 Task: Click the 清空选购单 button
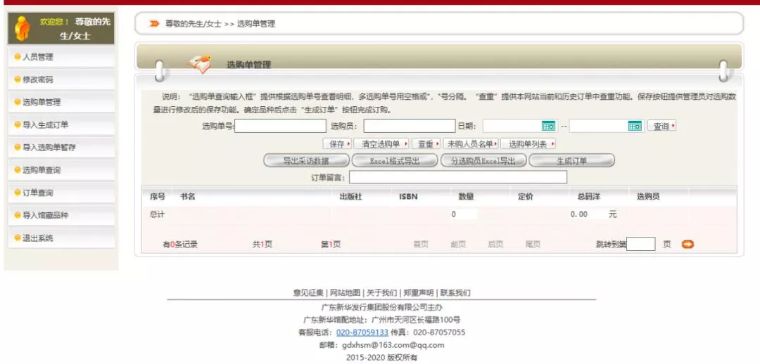382,144
